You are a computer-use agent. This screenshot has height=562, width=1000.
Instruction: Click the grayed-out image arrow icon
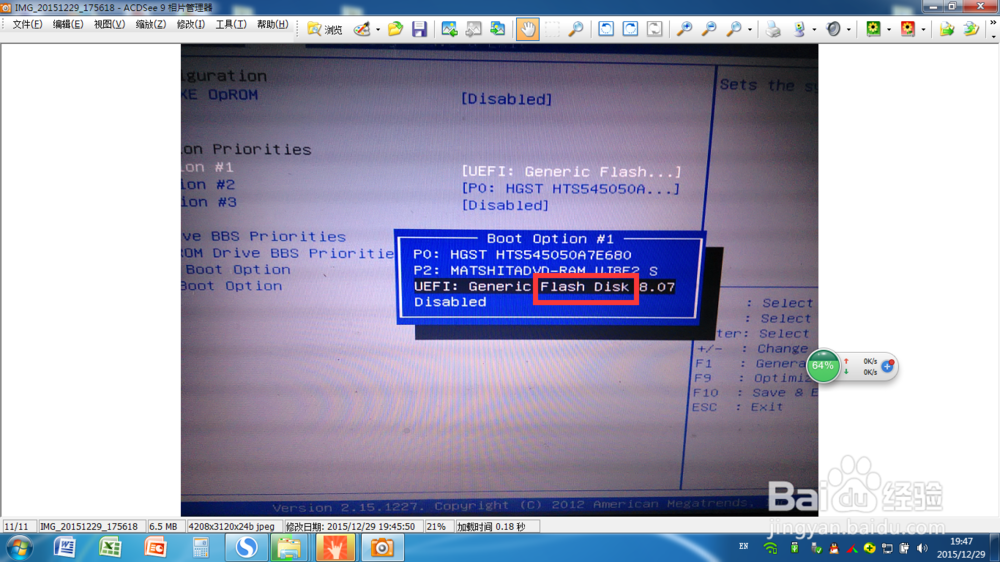(473, 29)
